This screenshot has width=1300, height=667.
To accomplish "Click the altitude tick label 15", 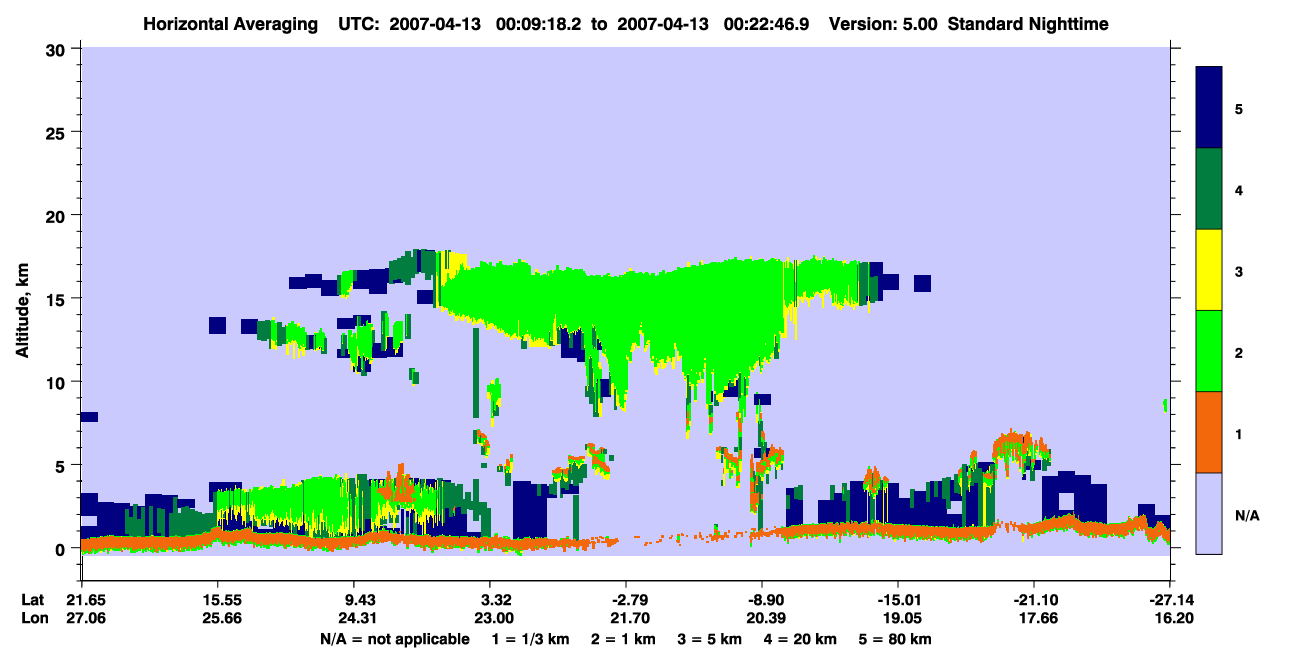I will (x=57, y=299).
